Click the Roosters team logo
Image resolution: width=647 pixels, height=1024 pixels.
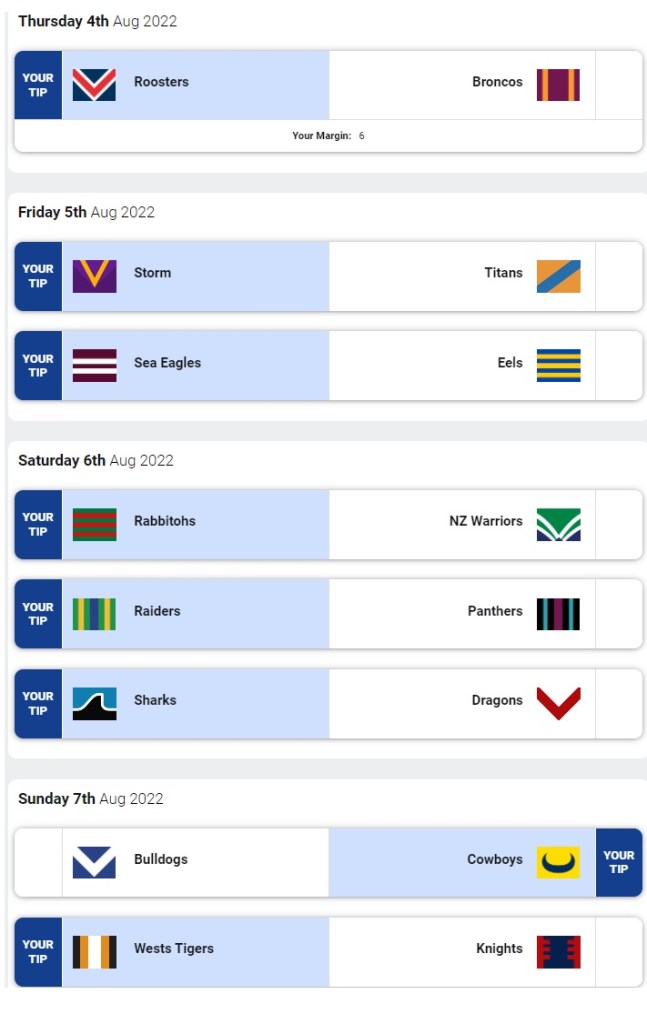[x=94, y=85]
